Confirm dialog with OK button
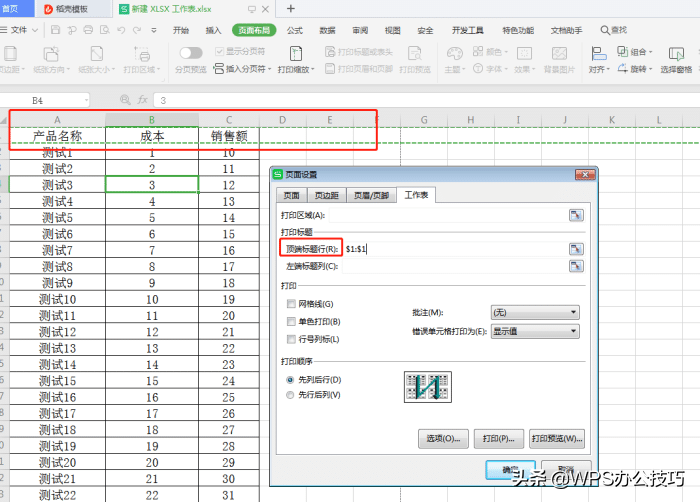 (x=510, y=470)
